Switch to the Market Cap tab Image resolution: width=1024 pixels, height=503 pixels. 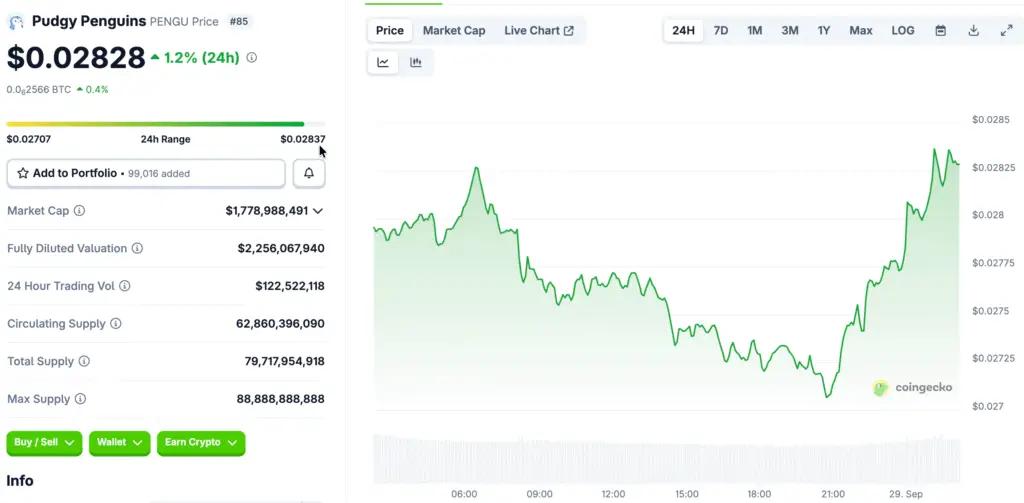[454, 31]
